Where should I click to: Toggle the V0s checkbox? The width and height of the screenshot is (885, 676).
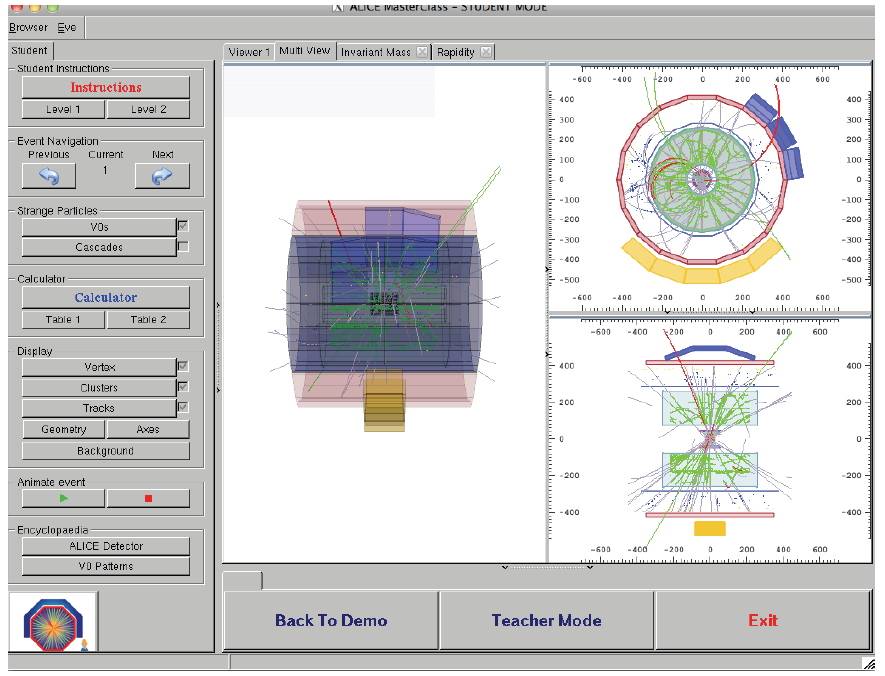182,227
